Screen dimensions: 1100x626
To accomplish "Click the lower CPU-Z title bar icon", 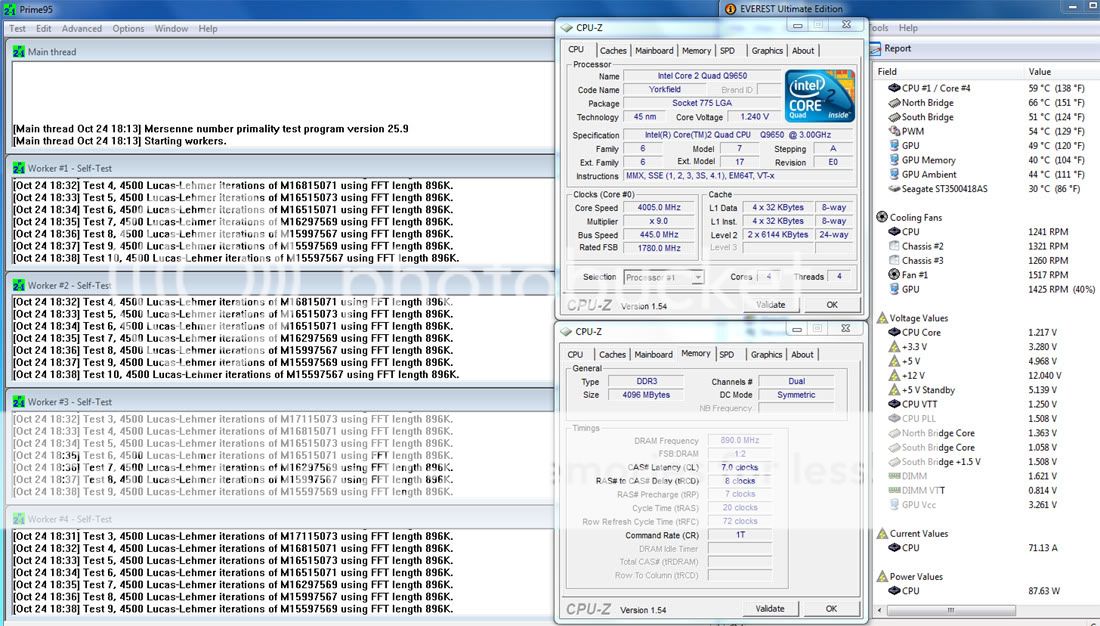I will pos(566,332).
